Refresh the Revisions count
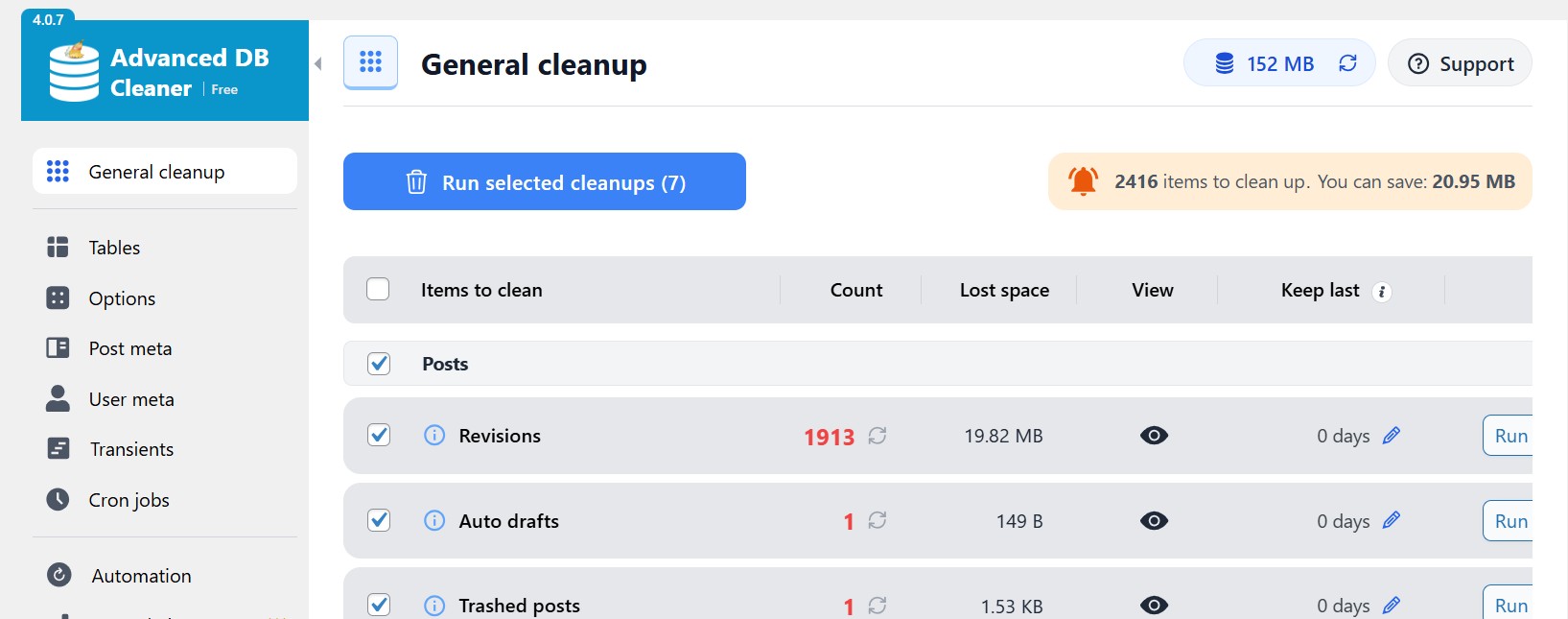Viewport: 1568px width, 619px height. pyautogui.click(x=877, y=436)
